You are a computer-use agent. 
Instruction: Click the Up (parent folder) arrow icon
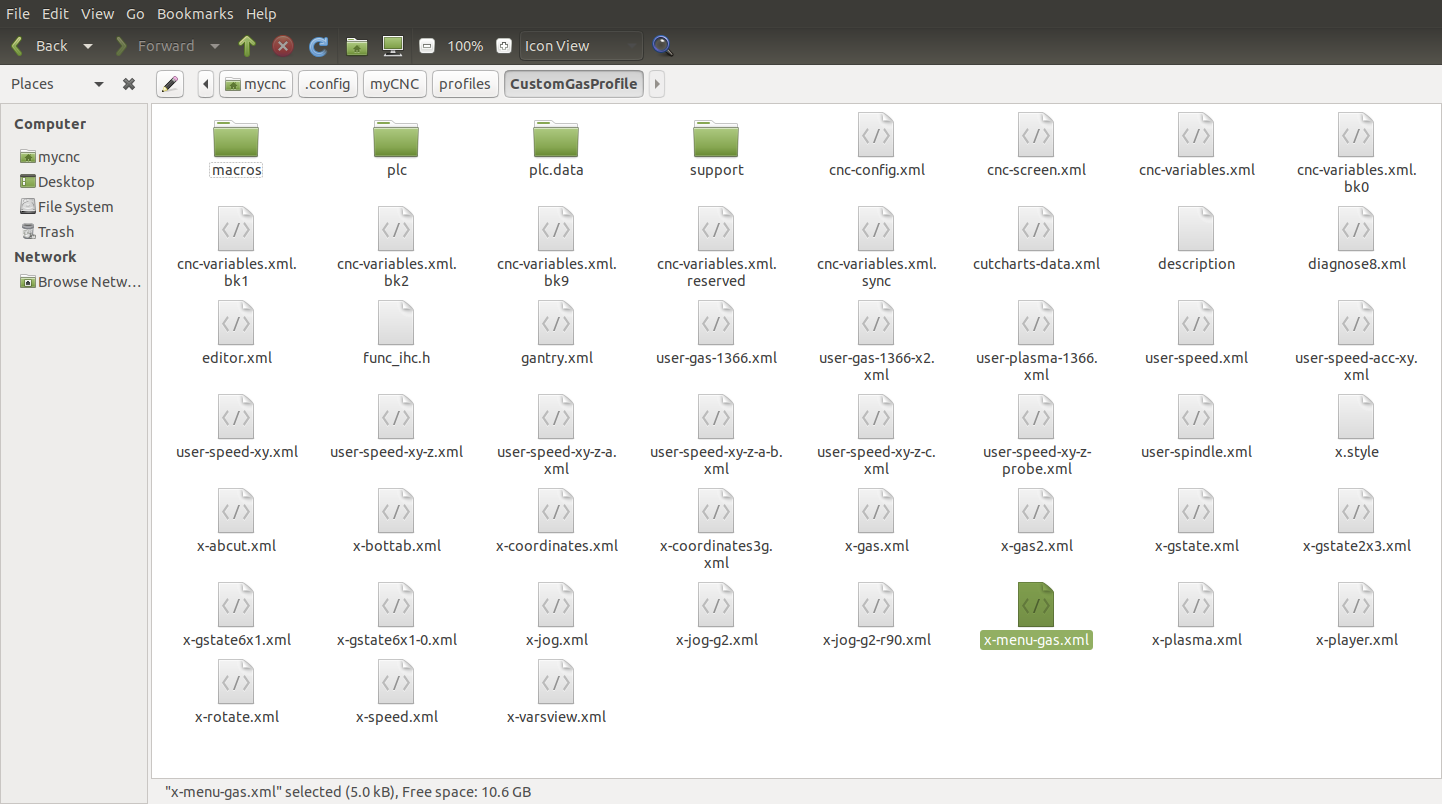[x=247, y=46]
